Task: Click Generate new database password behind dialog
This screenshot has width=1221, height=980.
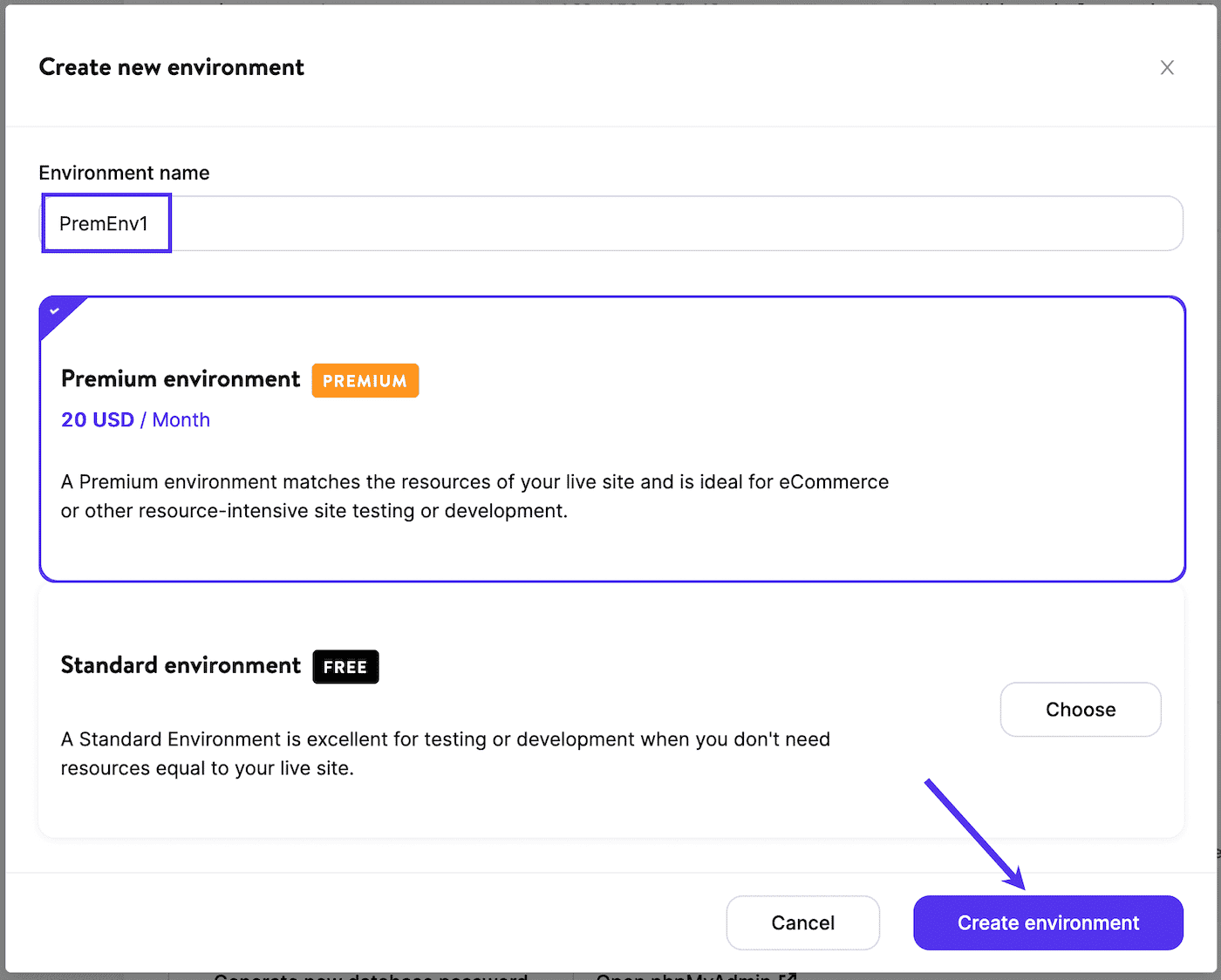Action: coord(371,976)
